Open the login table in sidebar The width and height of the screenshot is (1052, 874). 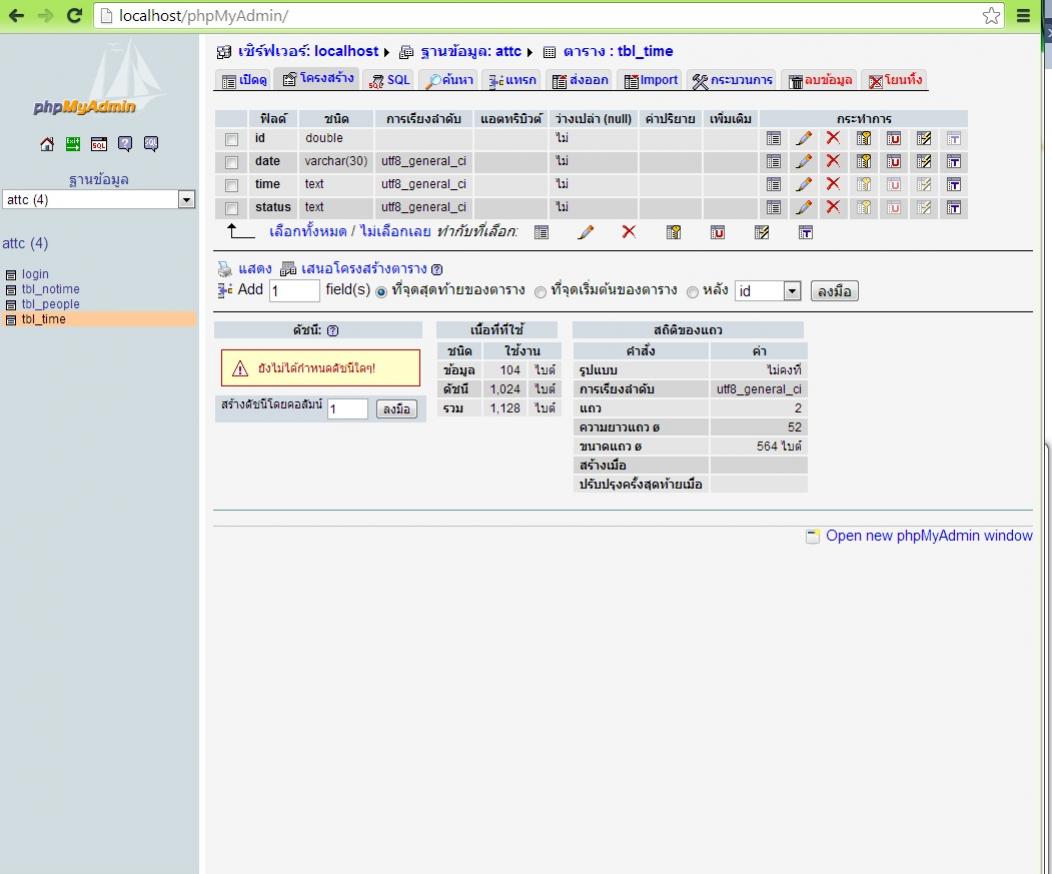pos(35,274)
